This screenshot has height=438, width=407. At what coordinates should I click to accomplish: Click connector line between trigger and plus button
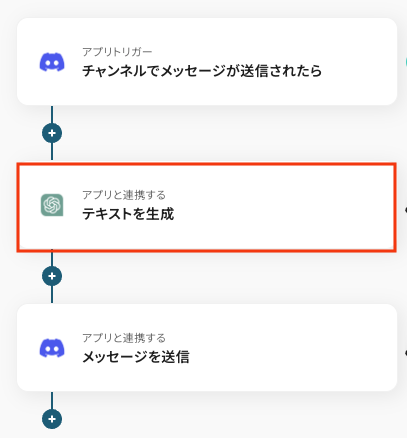52,114
